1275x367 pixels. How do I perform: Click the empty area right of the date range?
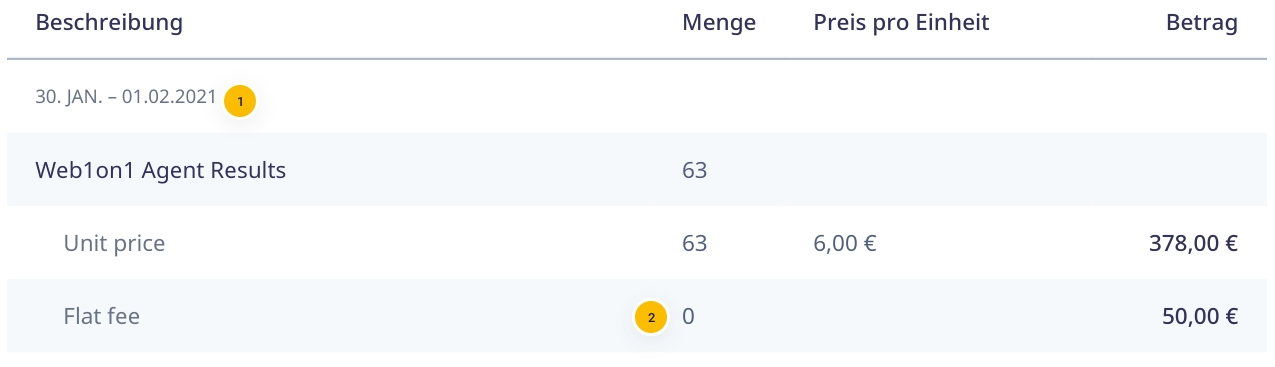coord(760,97)
